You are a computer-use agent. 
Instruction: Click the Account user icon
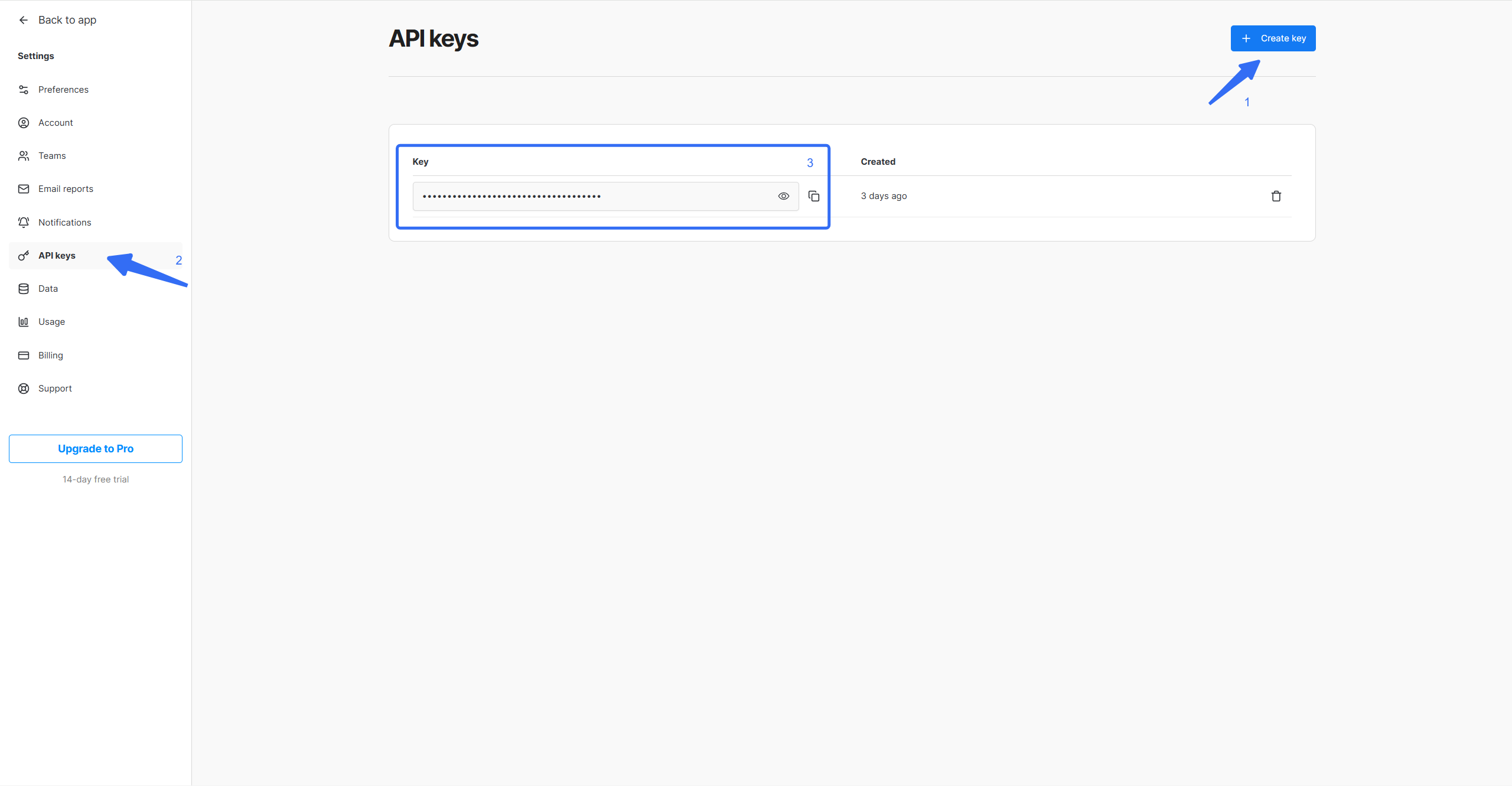coord(24,123)
